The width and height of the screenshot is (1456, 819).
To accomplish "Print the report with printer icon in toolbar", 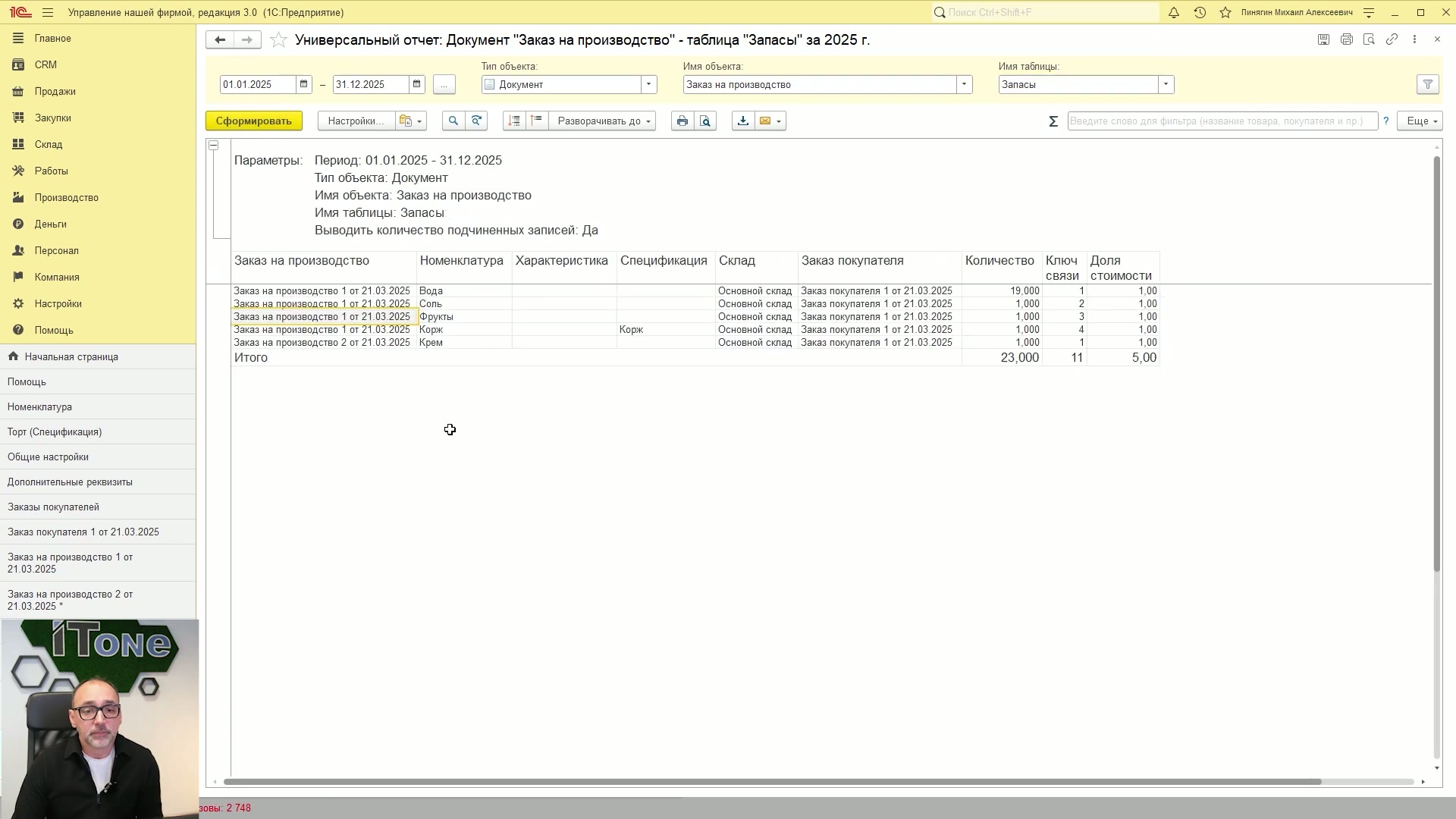I will pos(682,121).
